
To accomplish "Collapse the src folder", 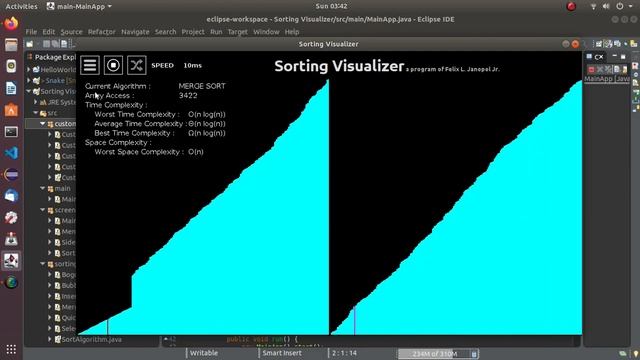I will [36, 113].
